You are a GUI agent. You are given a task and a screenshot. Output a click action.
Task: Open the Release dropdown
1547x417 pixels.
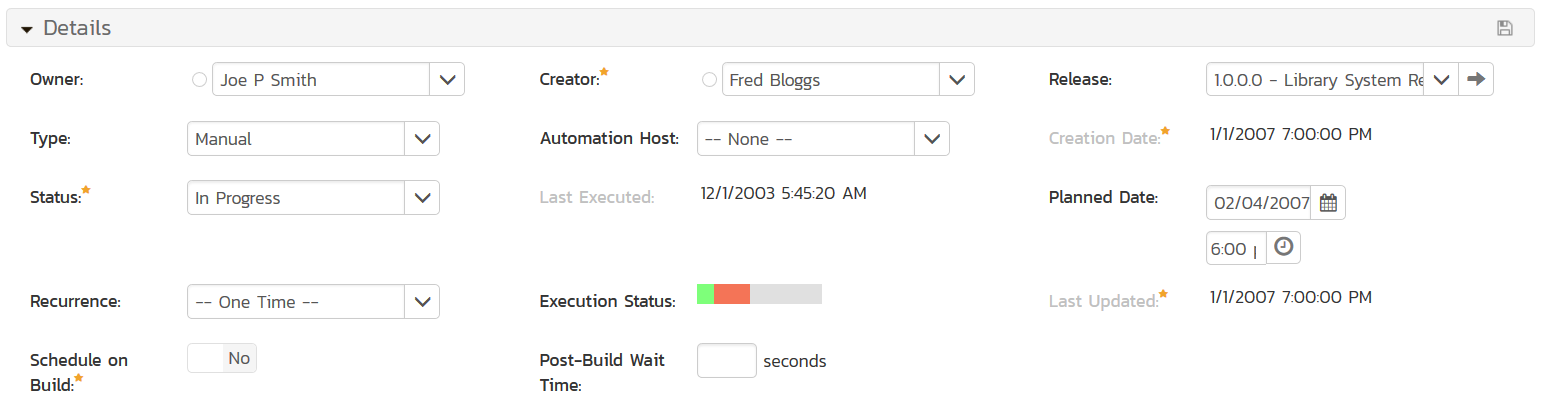[x=1441, y=80]
